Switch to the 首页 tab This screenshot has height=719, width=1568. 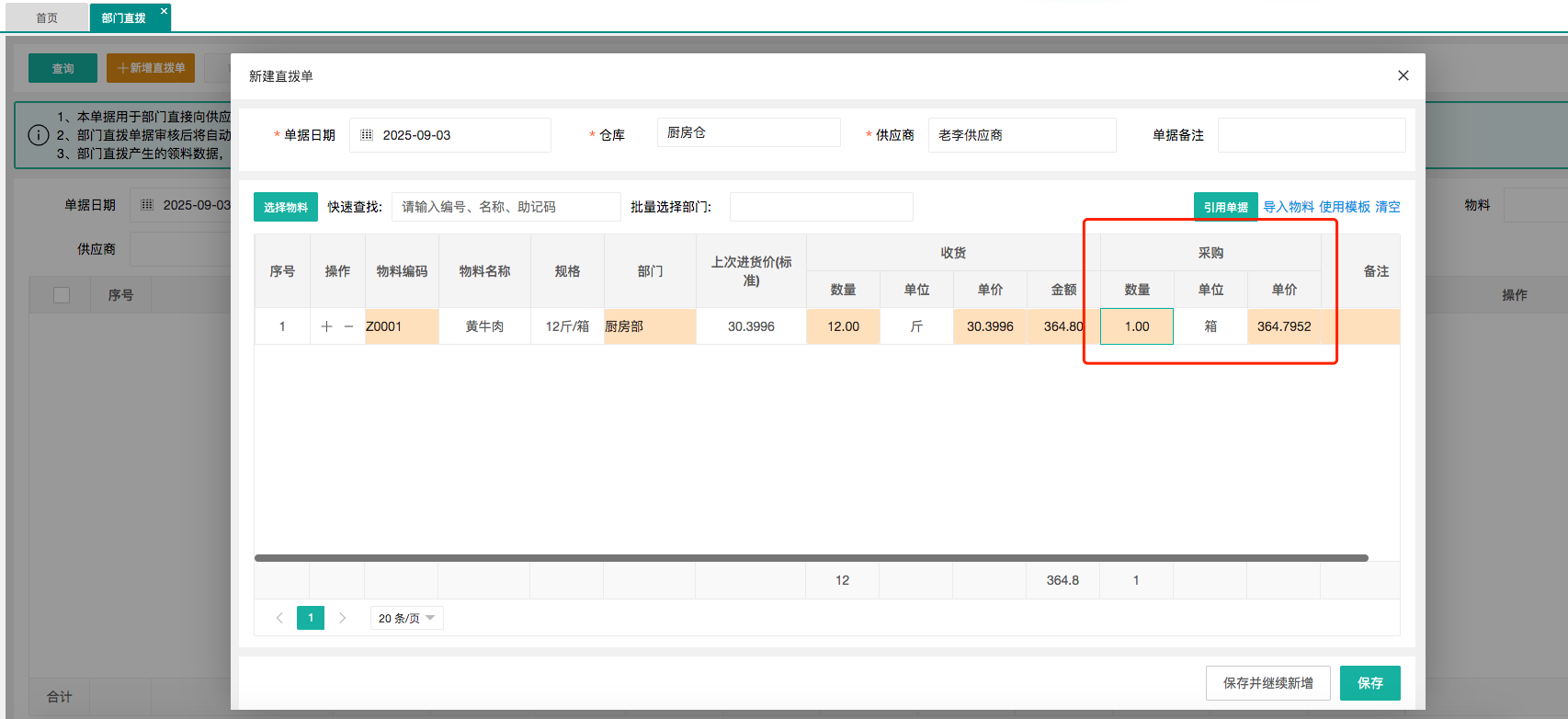[47, 18]
